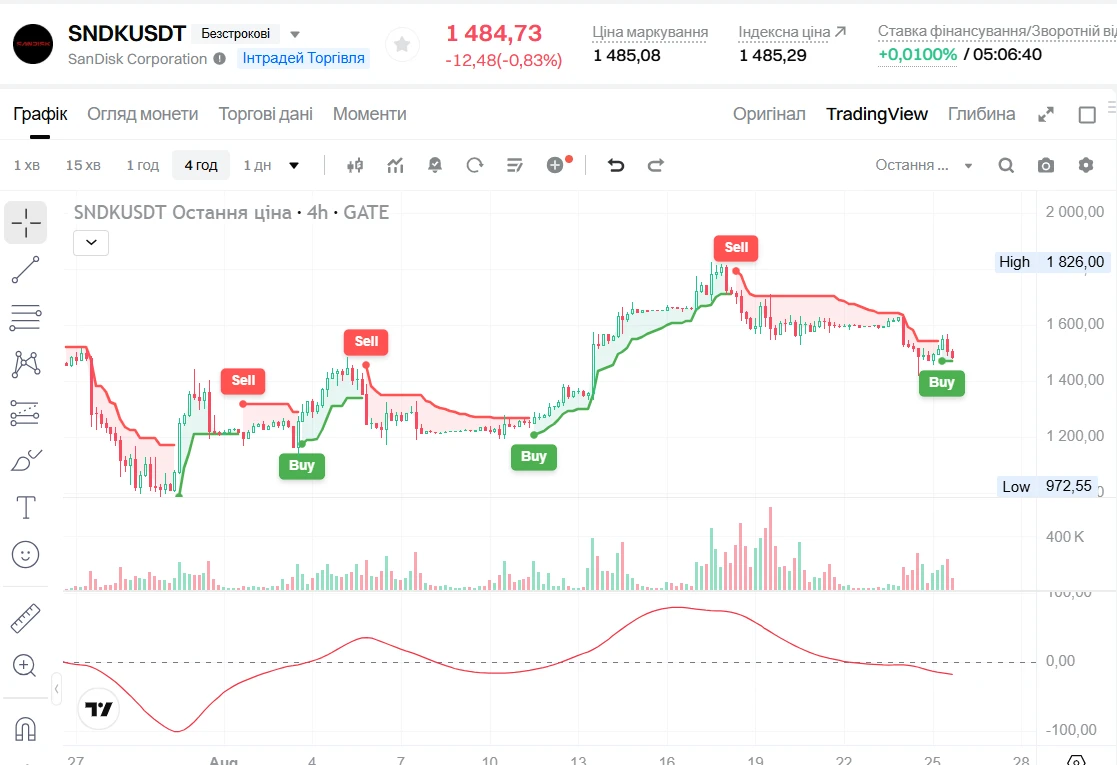Take a chart snapshot with camera icon

tap(1046, 165)
